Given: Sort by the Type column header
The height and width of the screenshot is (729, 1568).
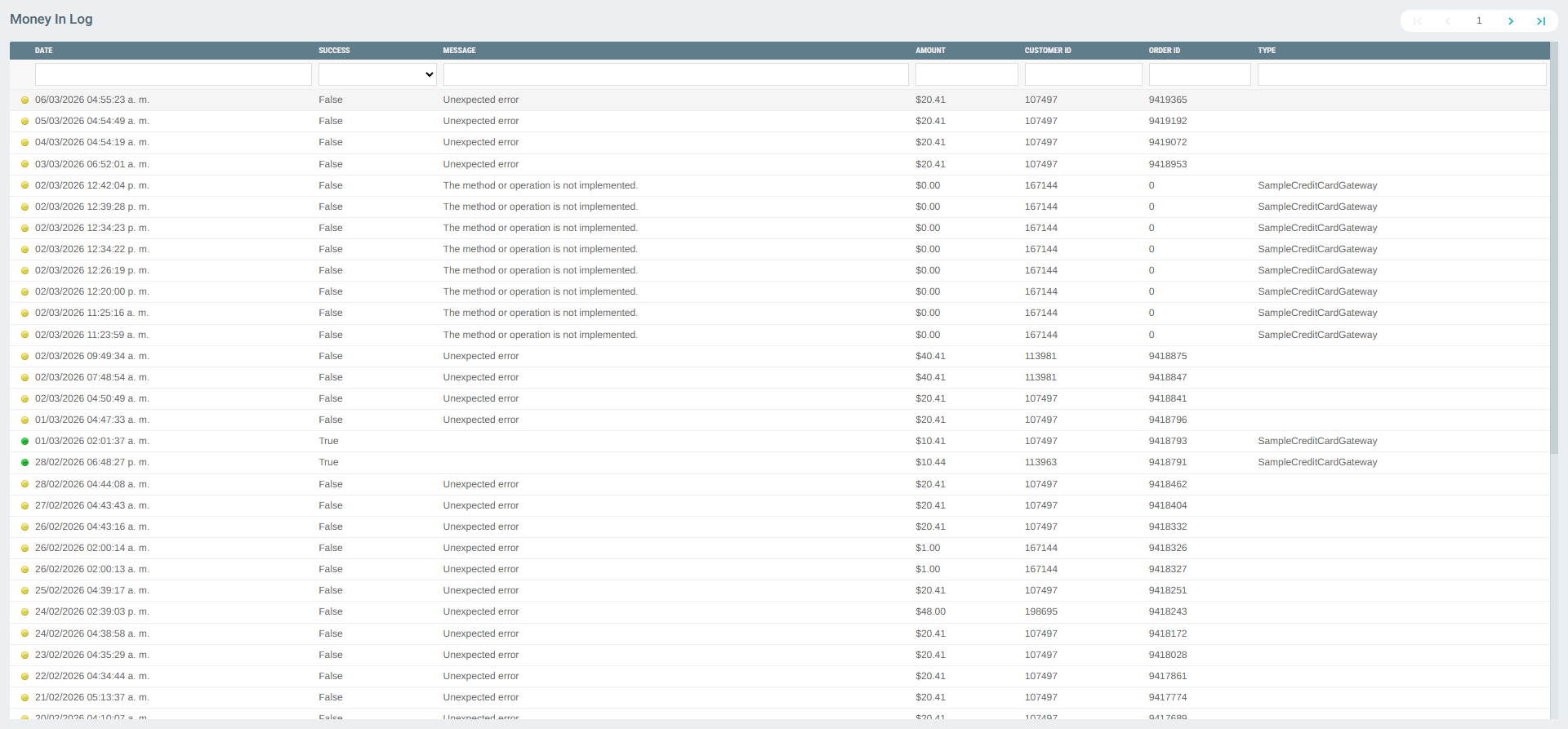Looking at the screenshot, I should tap(1267, 51).
